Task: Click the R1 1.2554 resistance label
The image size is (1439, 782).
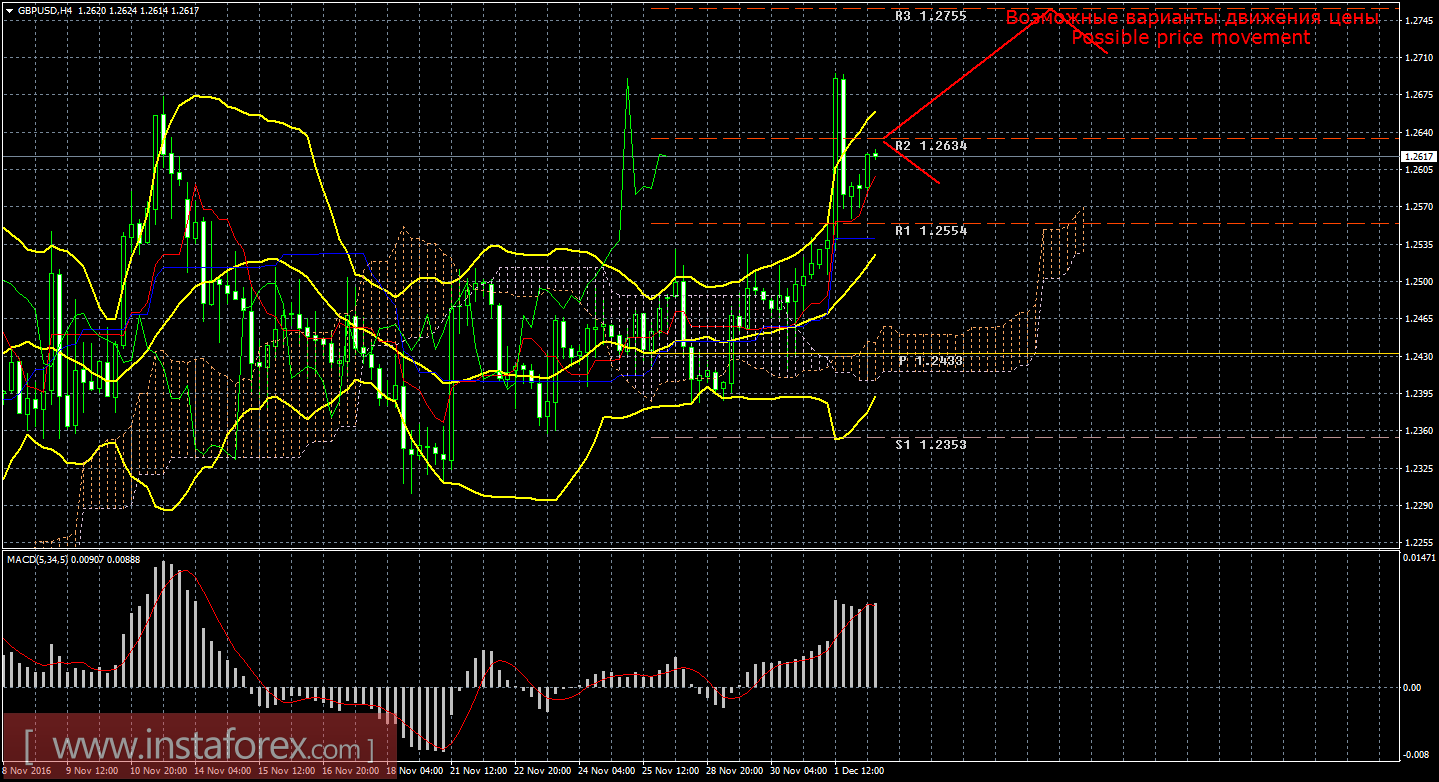Action: [x=930, y=231]
